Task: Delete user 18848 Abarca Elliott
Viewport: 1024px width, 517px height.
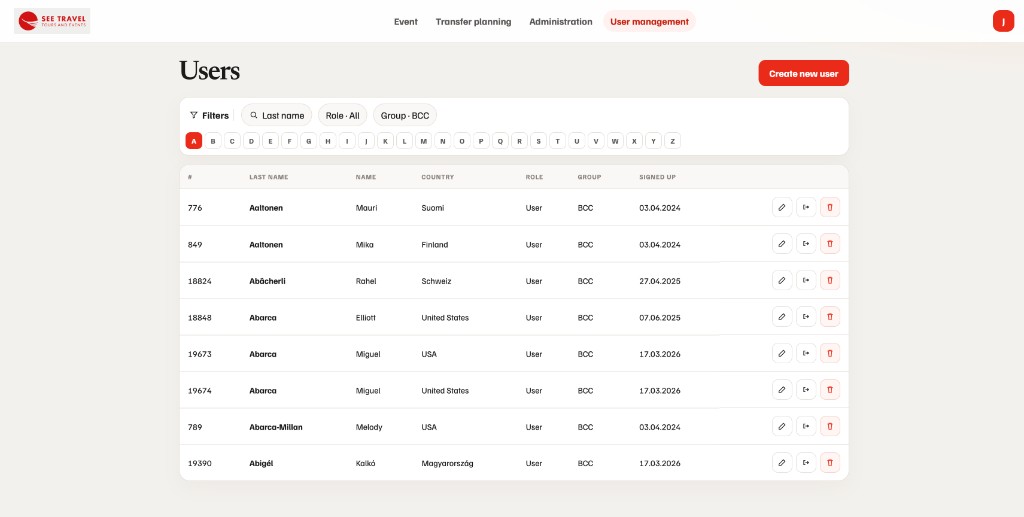Action: point(830,317)
